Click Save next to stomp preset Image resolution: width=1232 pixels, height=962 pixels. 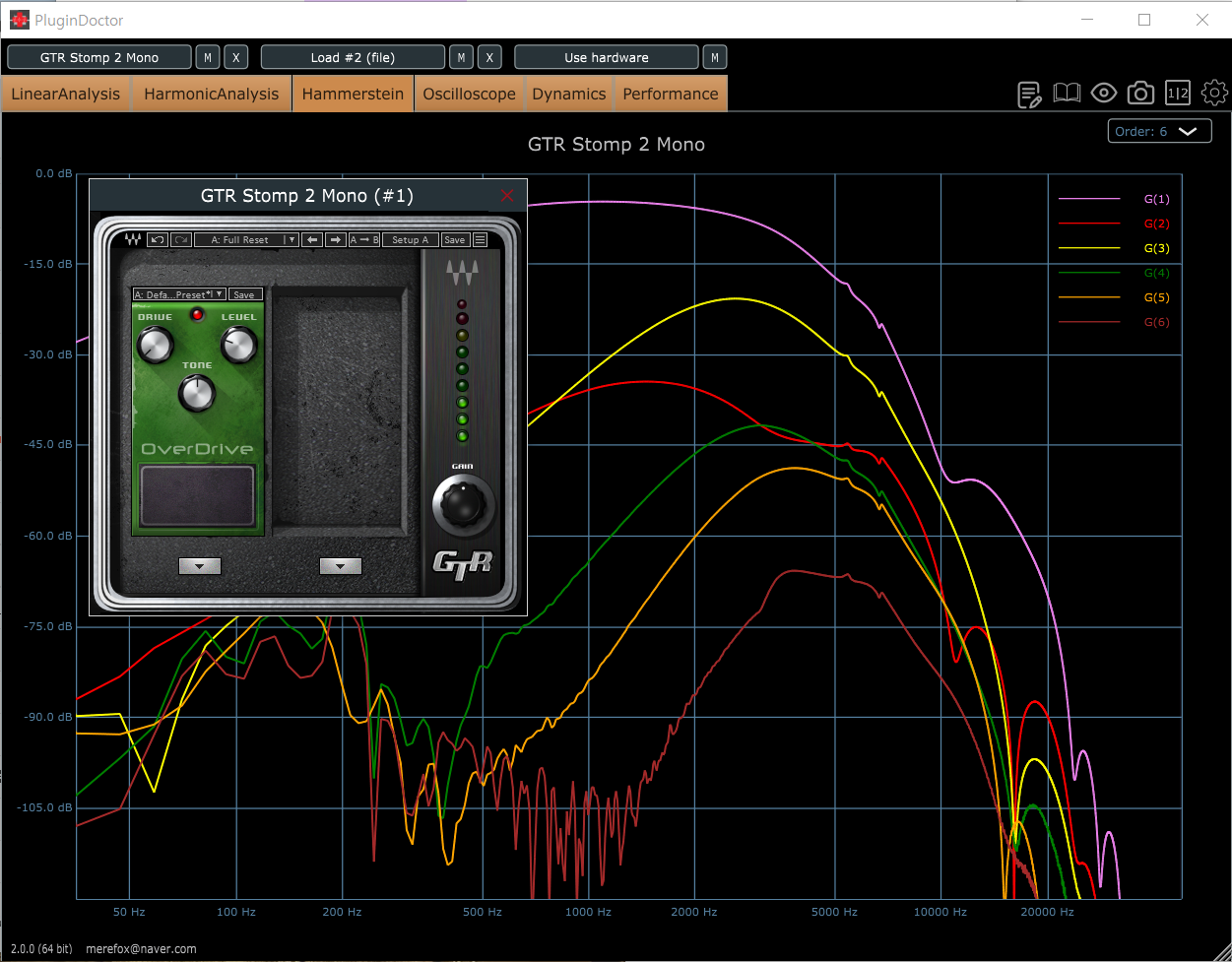(x=244, y=294)
